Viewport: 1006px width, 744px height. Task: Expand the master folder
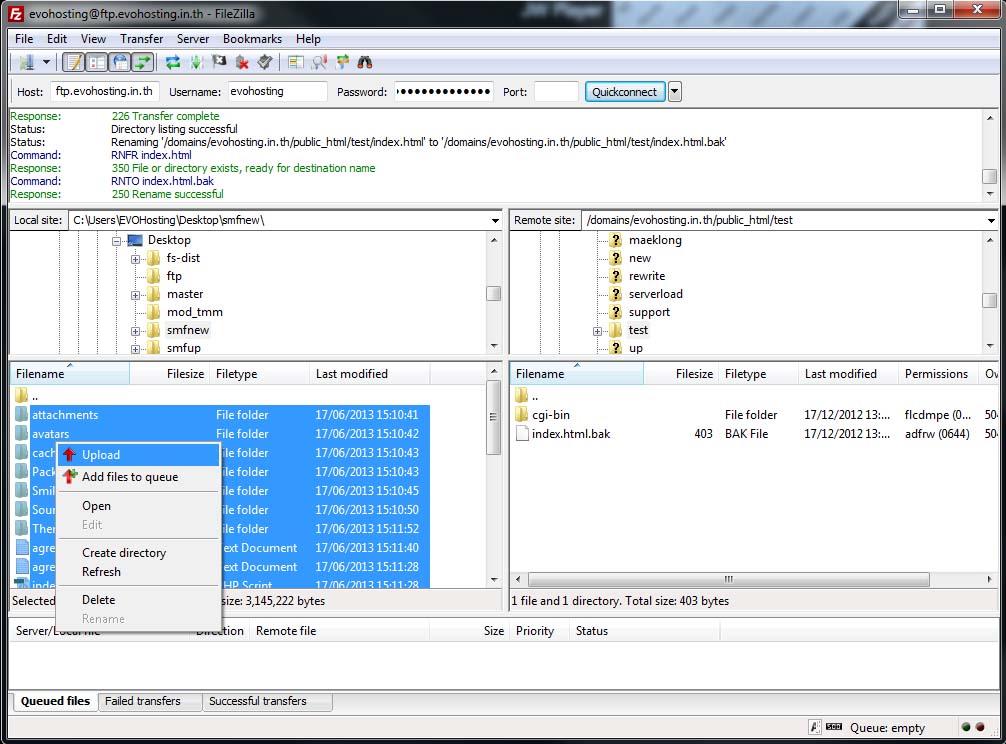point(135,295)
